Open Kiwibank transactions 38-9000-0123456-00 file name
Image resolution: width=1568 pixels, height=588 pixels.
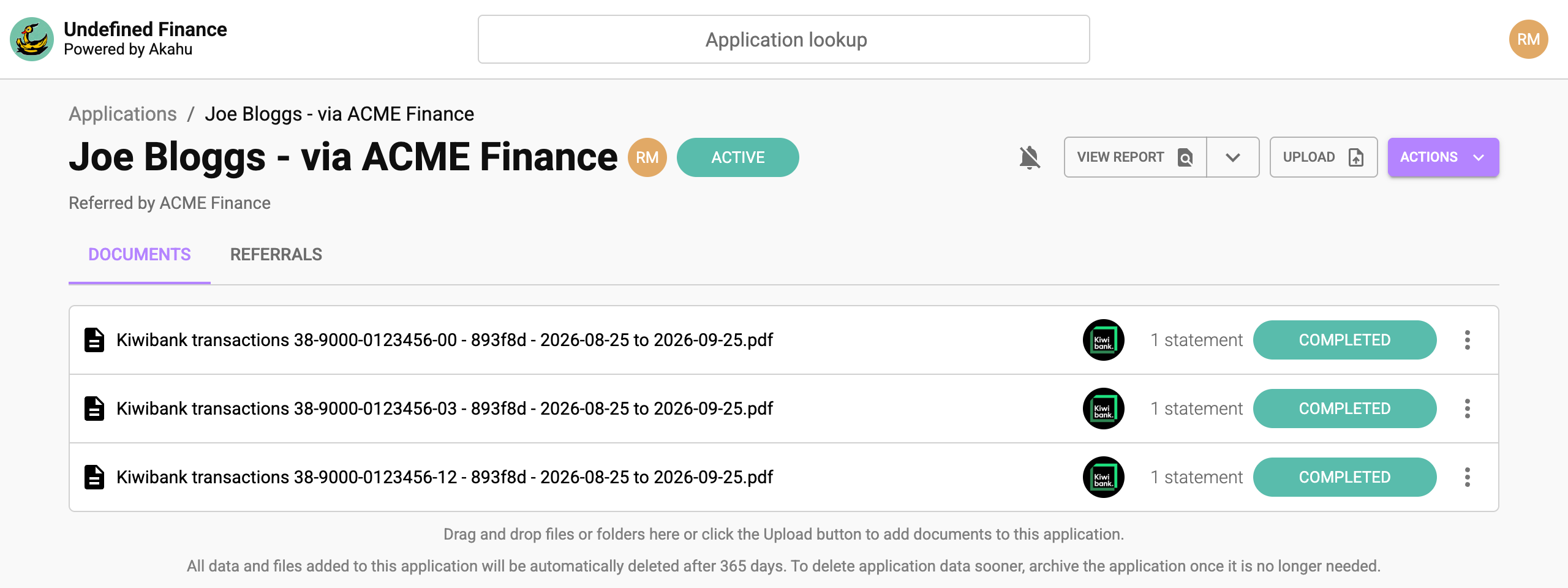click(445, 340)
